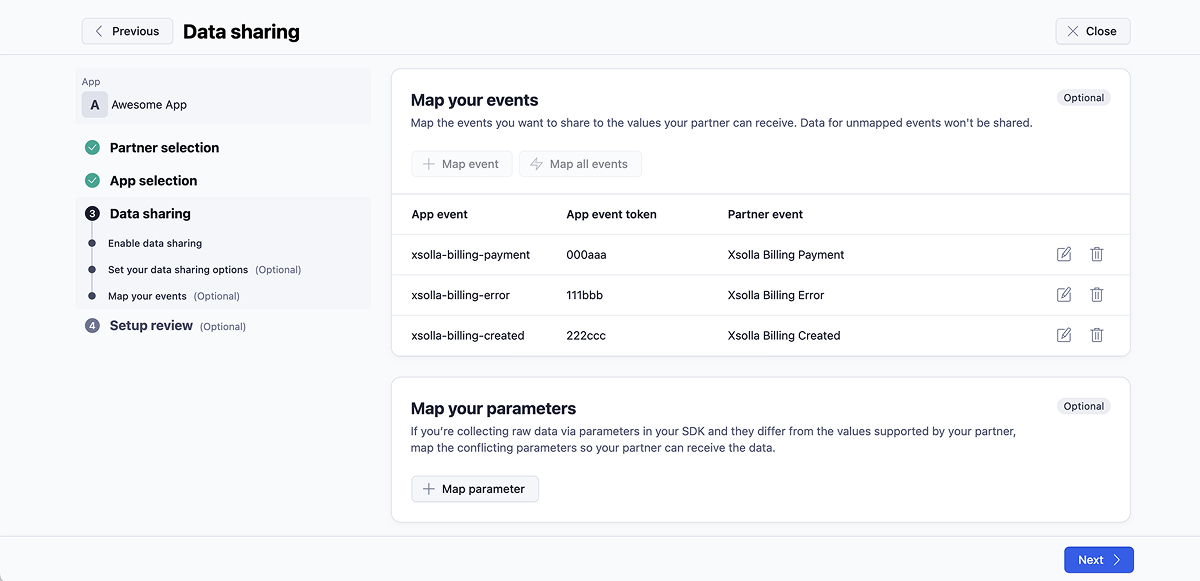Go back with the Previous button
The width and height of the screenshot is (1200, 581).
[127, 31]
